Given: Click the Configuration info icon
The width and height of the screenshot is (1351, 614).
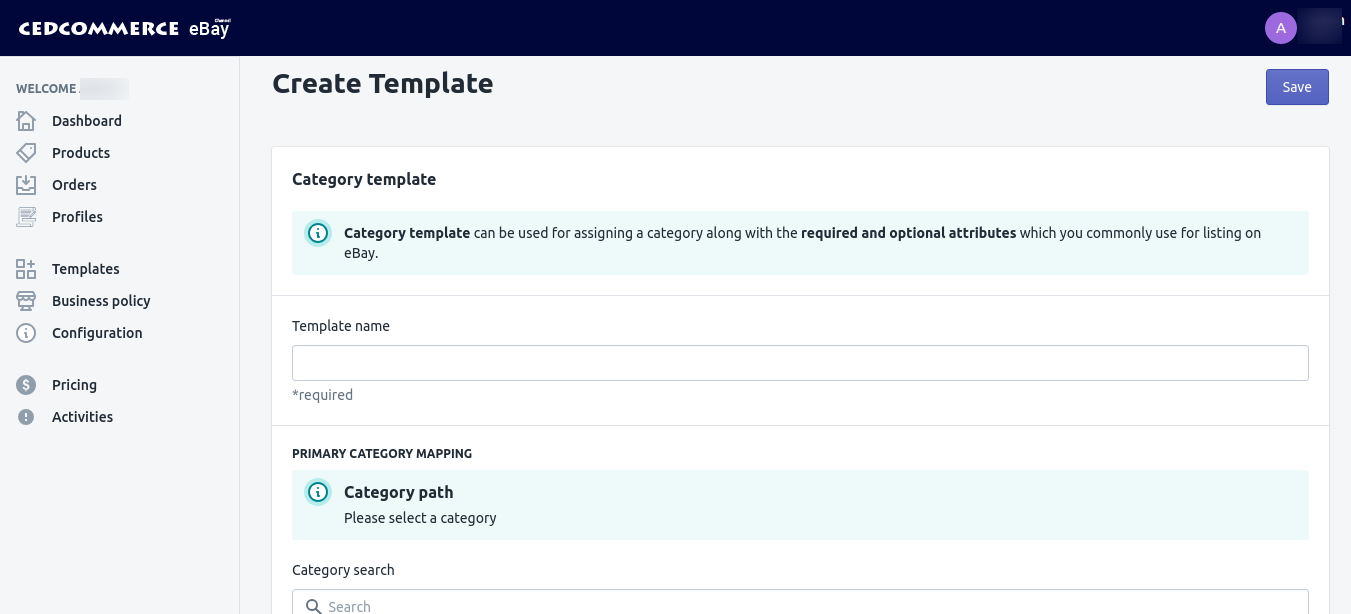Looking at the screenshot, I should [26, 333].
